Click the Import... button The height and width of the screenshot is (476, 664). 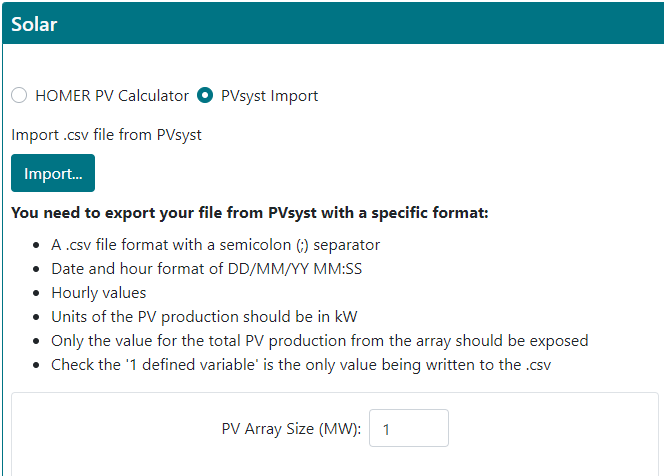coord(53,173)
